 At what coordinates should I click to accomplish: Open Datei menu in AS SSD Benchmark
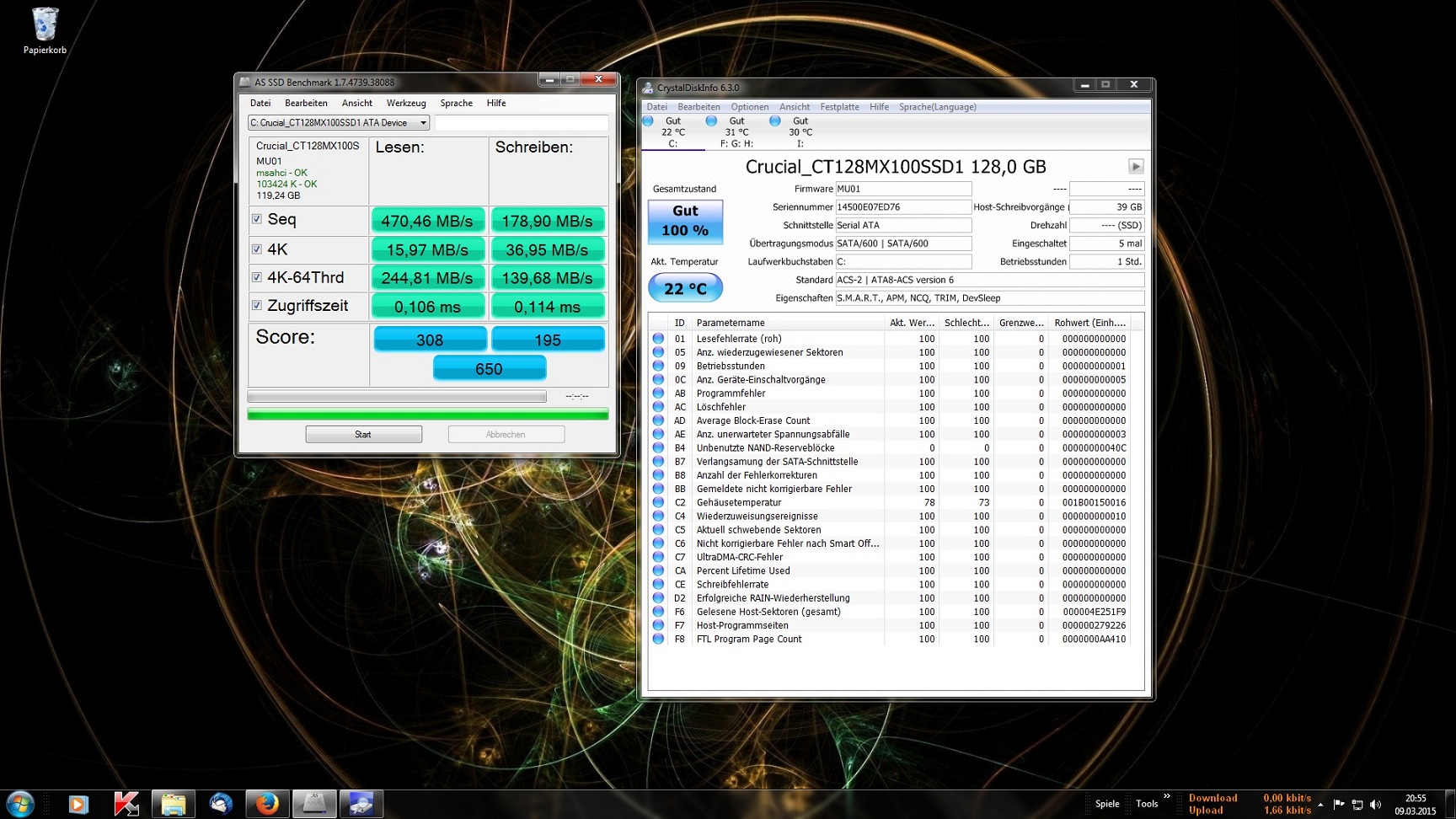pos(260,103)
